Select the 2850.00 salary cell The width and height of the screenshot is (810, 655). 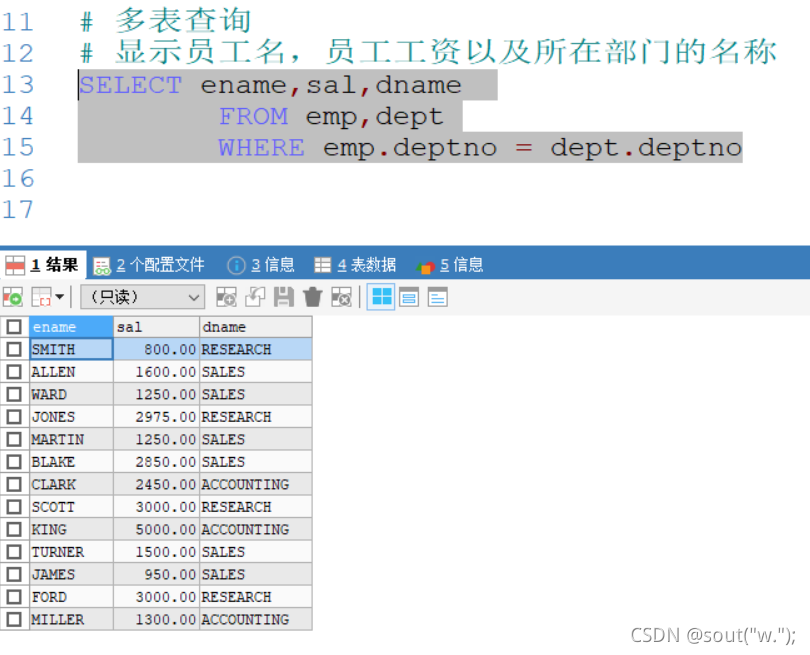(157, 462)
